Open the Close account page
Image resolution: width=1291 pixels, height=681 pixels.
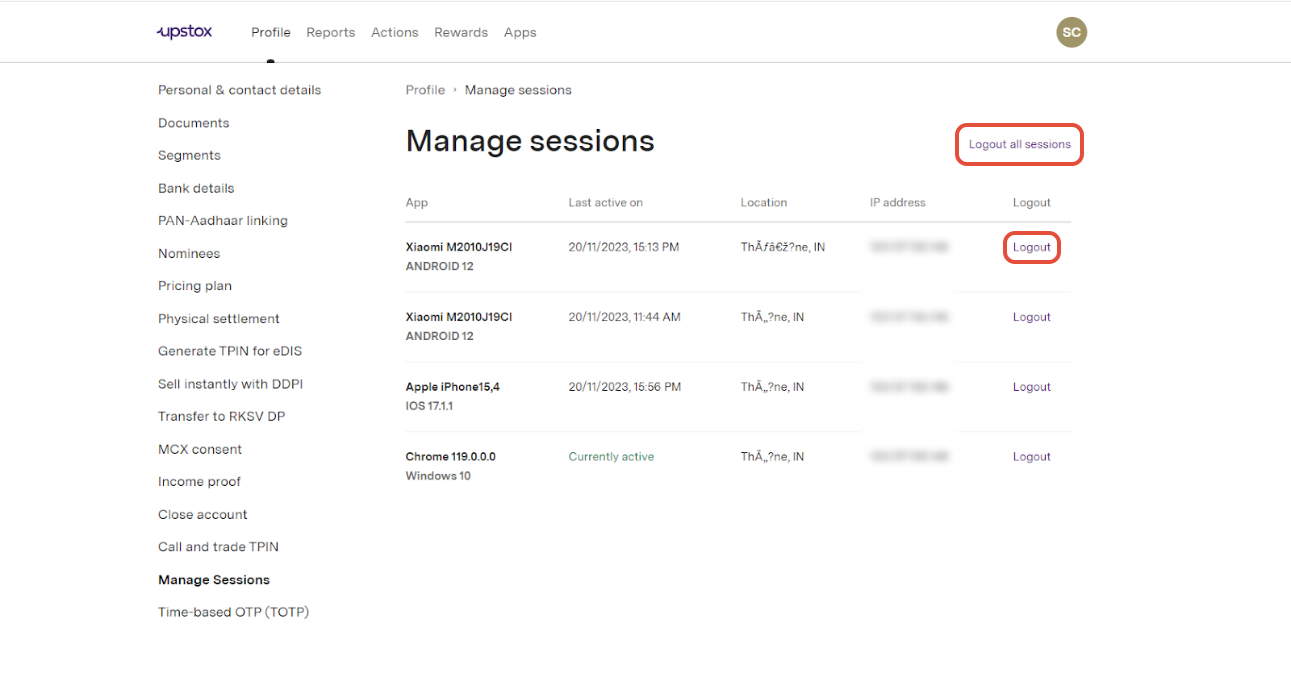point(203,515)
